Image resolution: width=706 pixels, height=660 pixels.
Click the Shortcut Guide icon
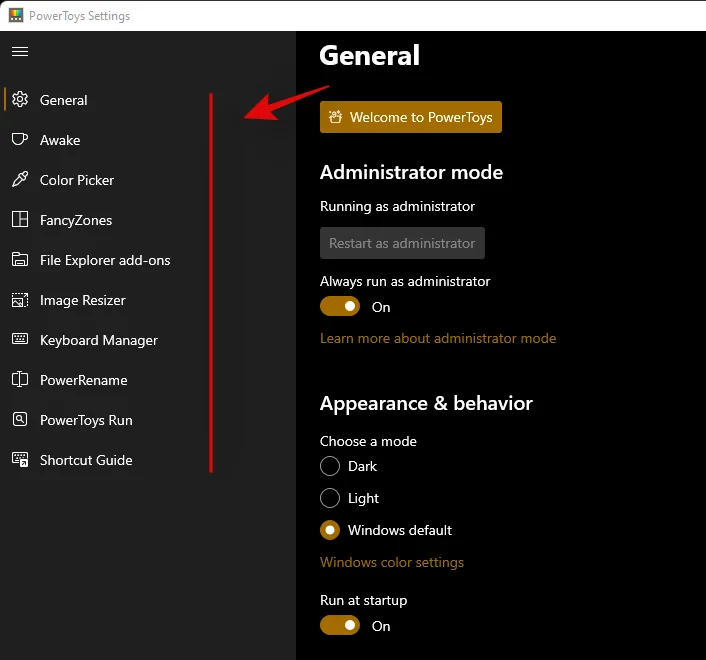click(x=20, y=460)
